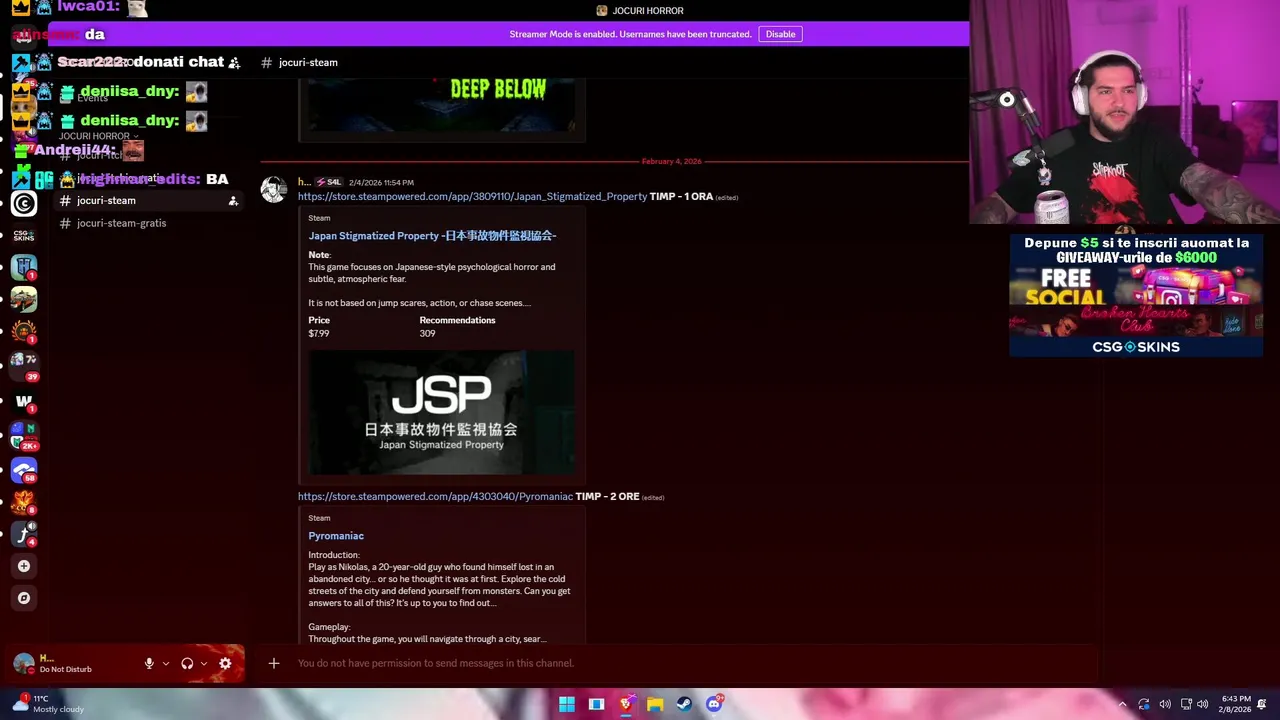Open the orange laurel server icon
Image resolution: width=1280 pixels, height=720 pixels.
tap(24, 331)
